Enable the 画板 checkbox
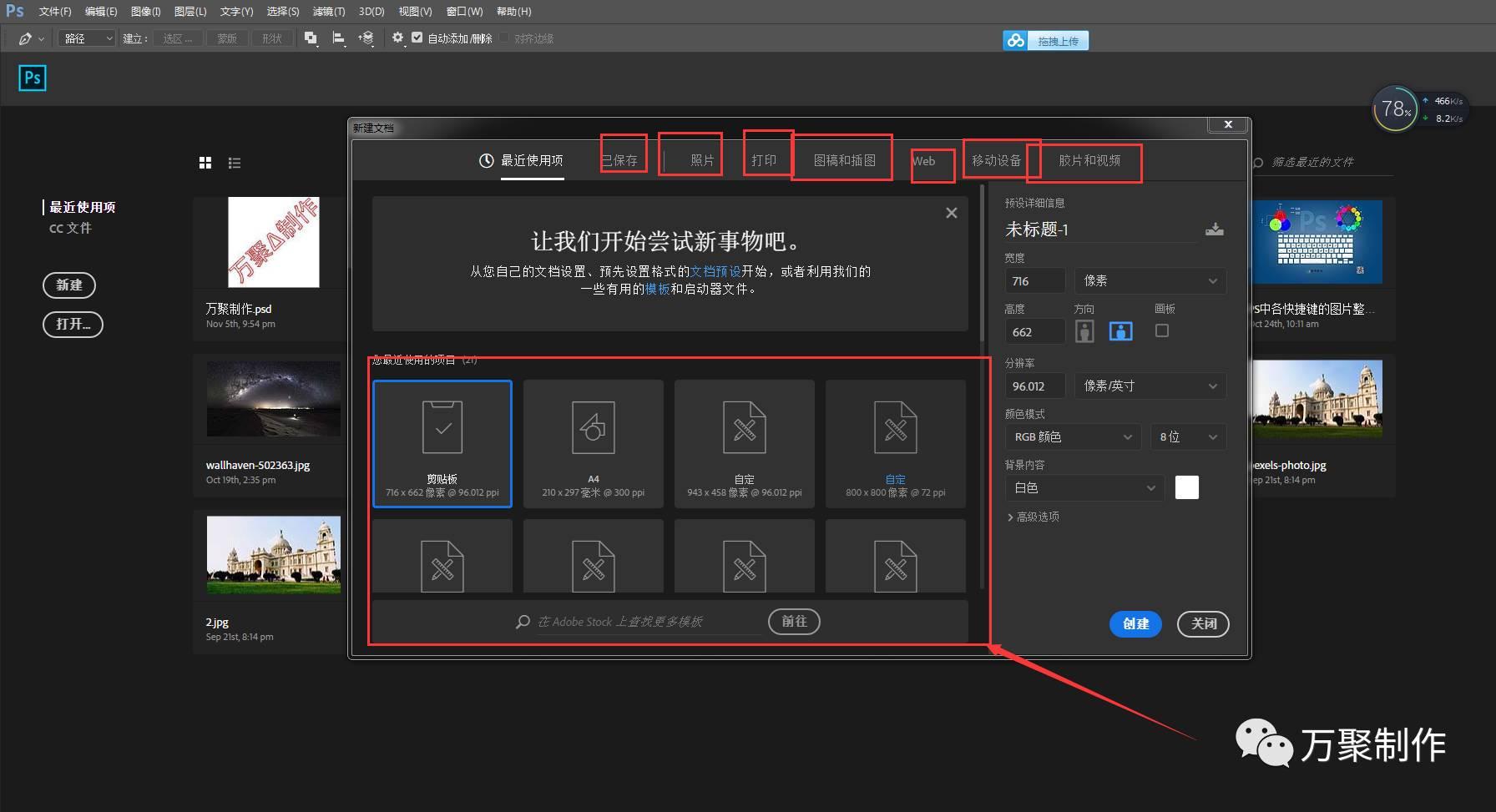1496x812 pixels. coord(1161,330)
